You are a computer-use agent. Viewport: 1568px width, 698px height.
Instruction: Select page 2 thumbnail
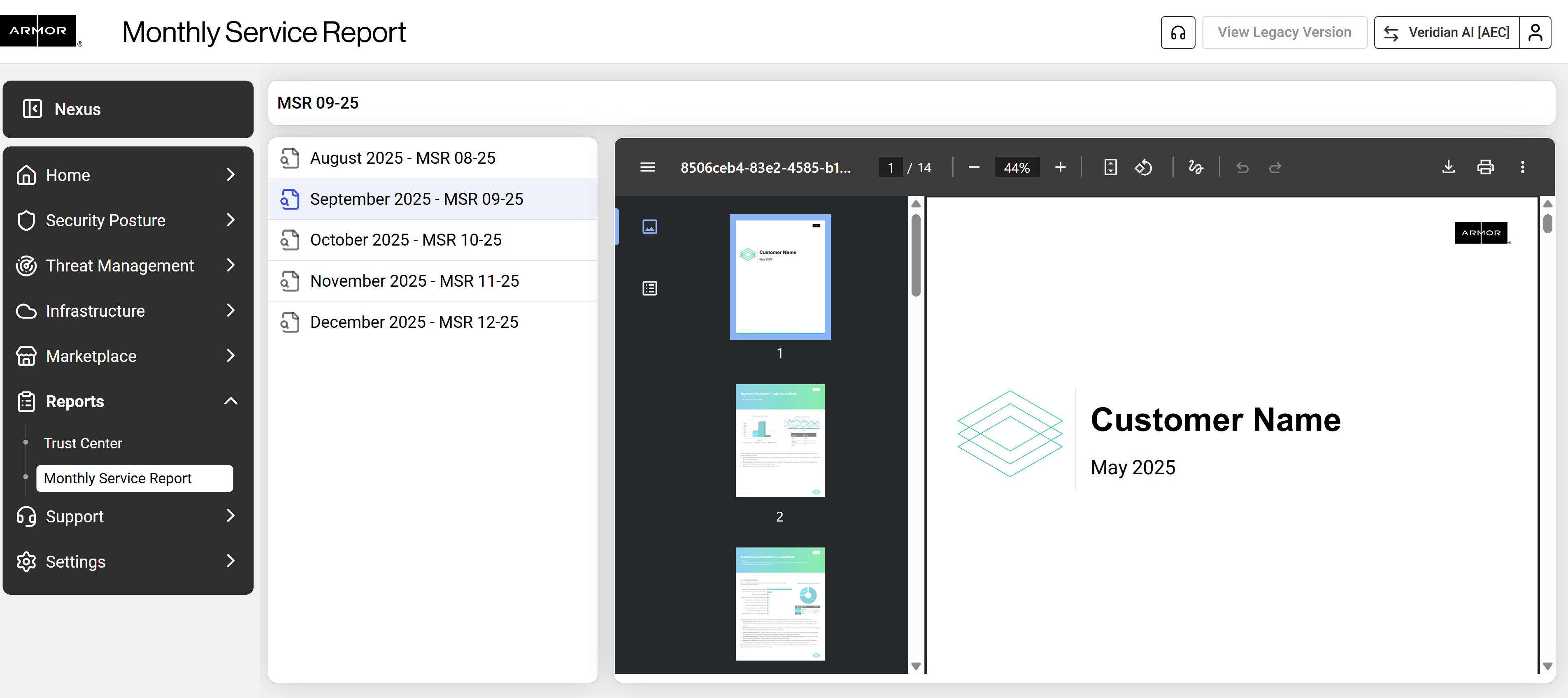coord(780,441)
